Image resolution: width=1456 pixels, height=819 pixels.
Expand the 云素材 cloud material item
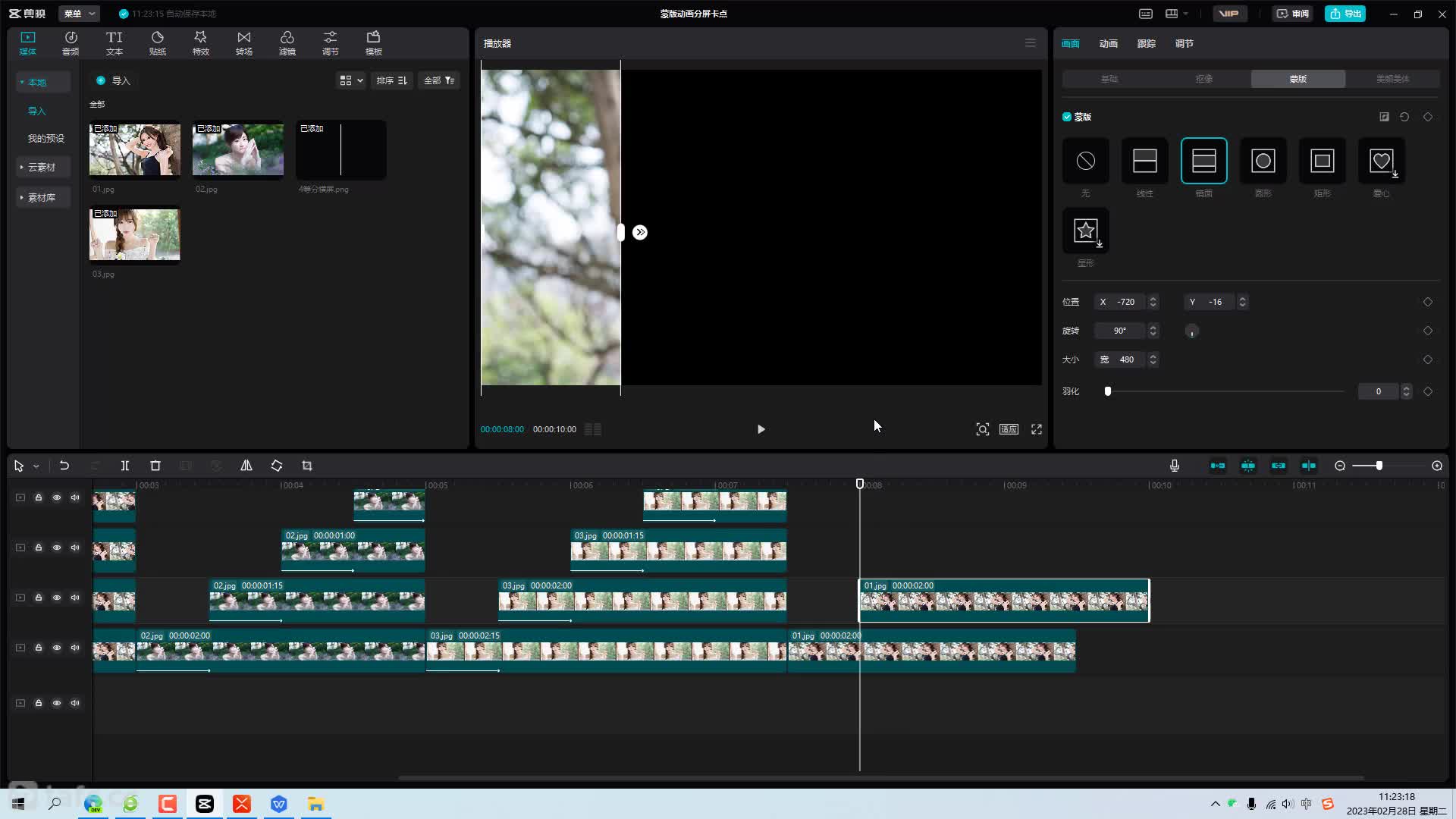(x=43, y=167)
